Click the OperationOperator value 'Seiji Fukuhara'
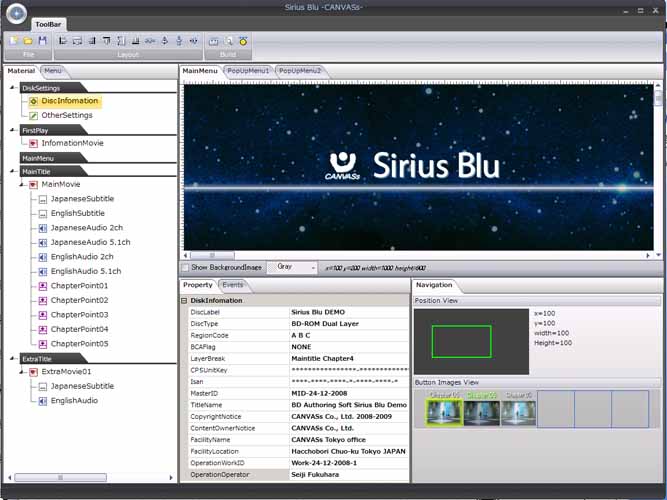Image resolution: width=667 pixels, height=500 pixels. tap(315, 474)
